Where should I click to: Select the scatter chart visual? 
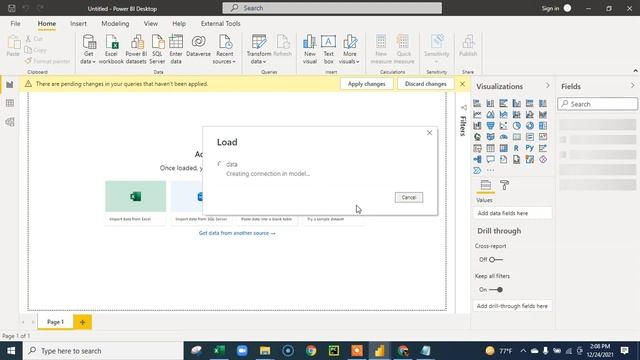[x=503, y=126]
